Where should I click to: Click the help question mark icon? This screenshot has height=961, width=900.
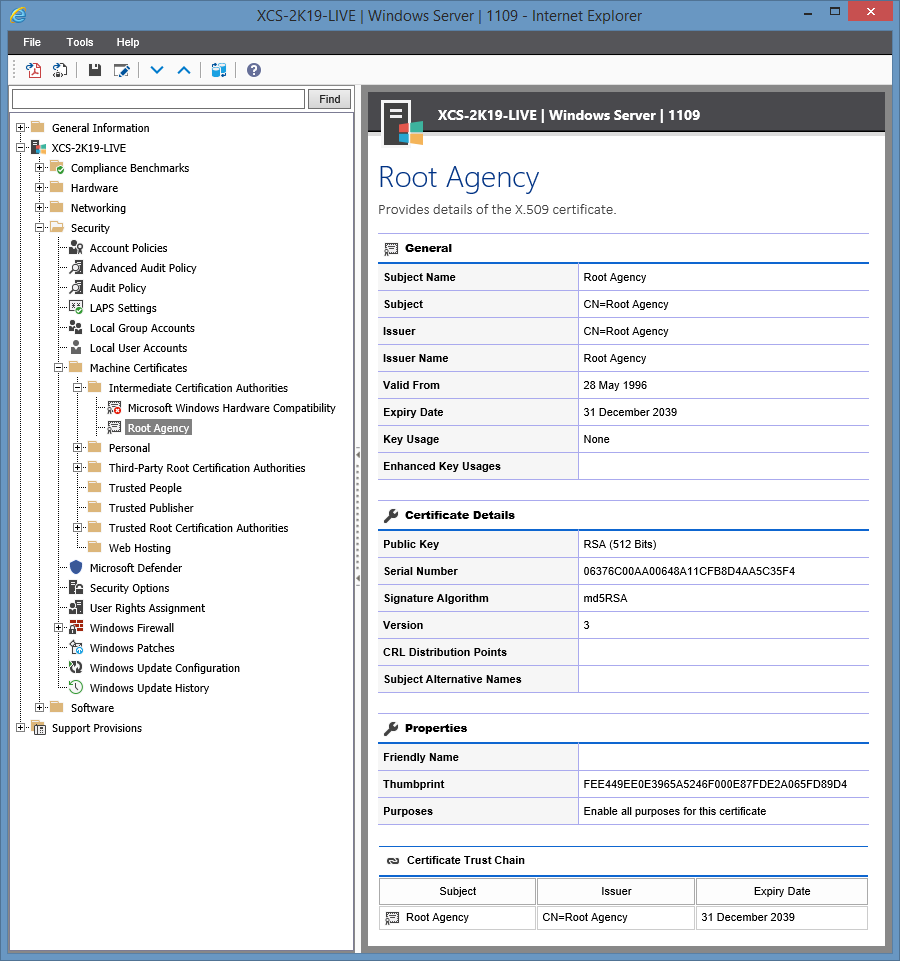(x=254, y=70)
